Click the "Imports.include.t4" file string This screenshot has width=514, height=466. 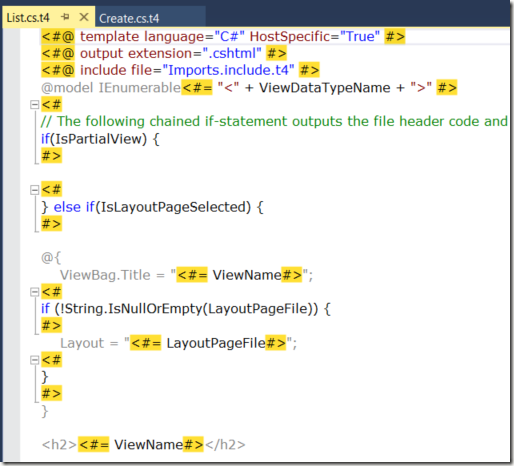pyautogui.click(x=228, y=70)
